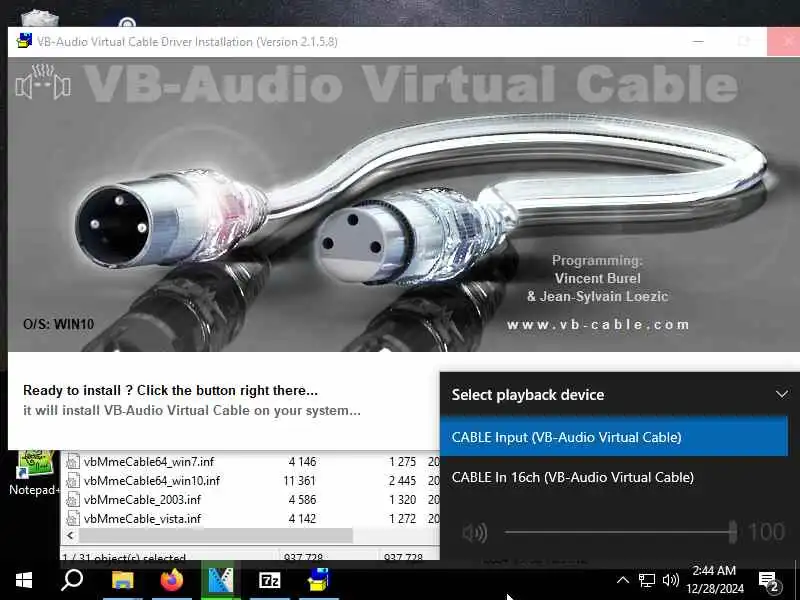Image resolution: width=800 pixels, height=600 pixels.
Task: Click the size cell 4 586 for 2003.inf
Action: [303, 499]
